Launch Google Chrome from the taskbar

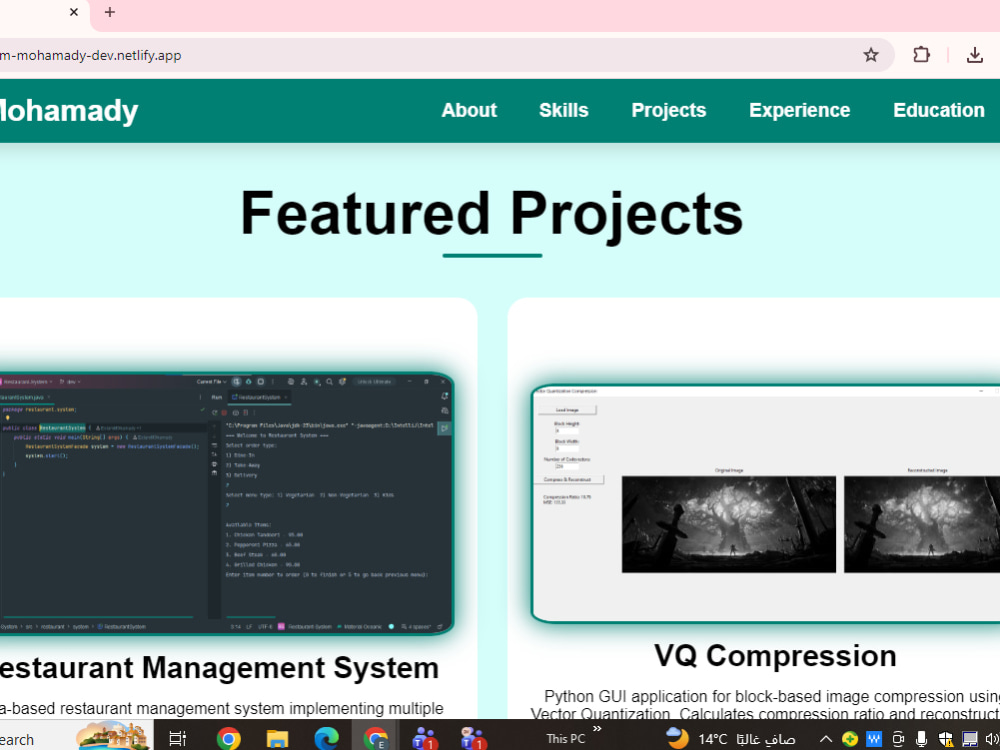click(228, 739)
